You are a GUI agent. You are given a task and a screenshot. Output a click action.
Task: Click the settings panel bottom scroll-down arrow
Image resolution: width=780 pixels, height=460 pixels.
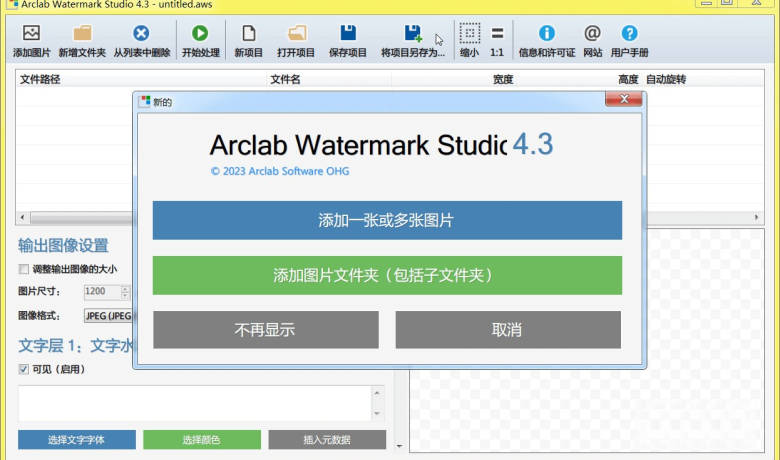[x=399, y=446]
